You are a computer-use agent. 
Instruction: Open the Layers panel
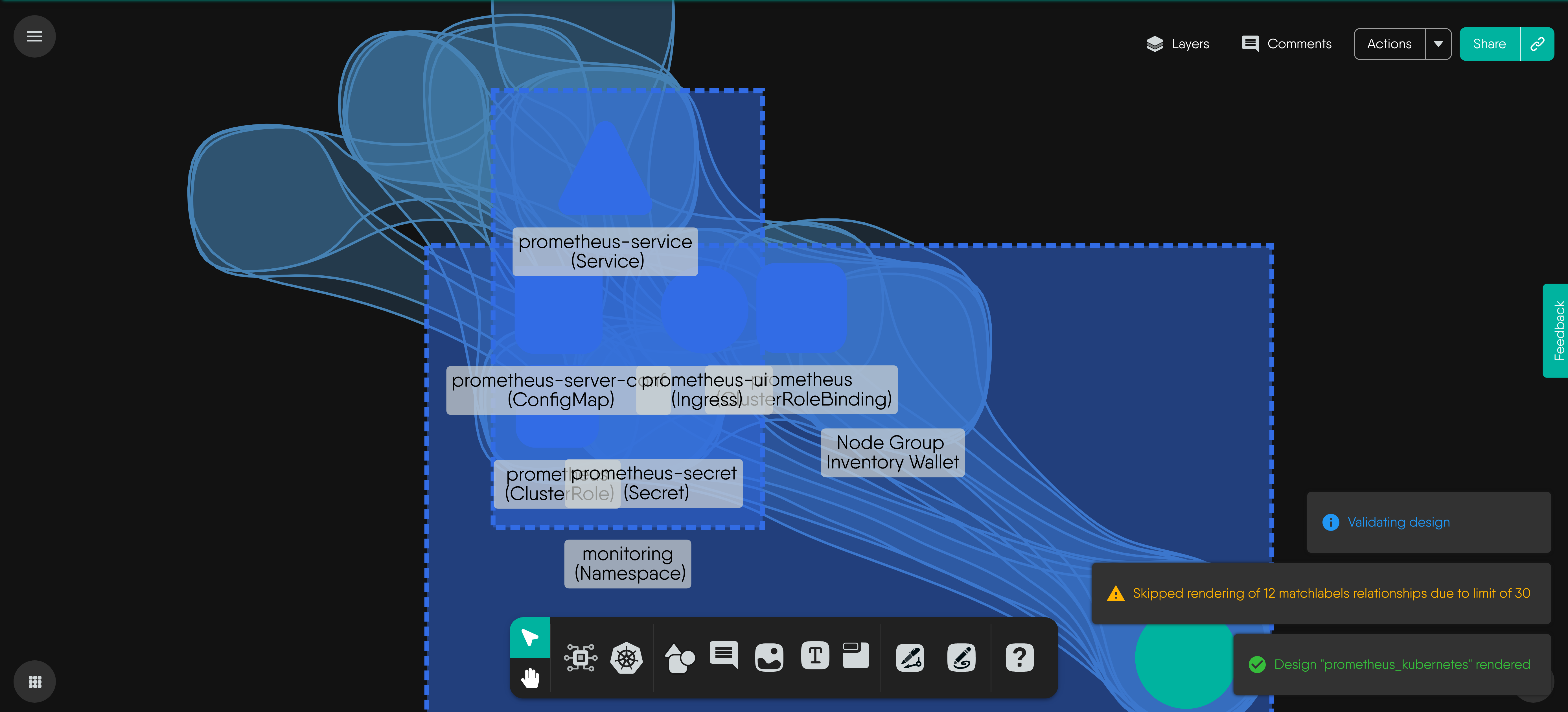(x=1177, y=44)
